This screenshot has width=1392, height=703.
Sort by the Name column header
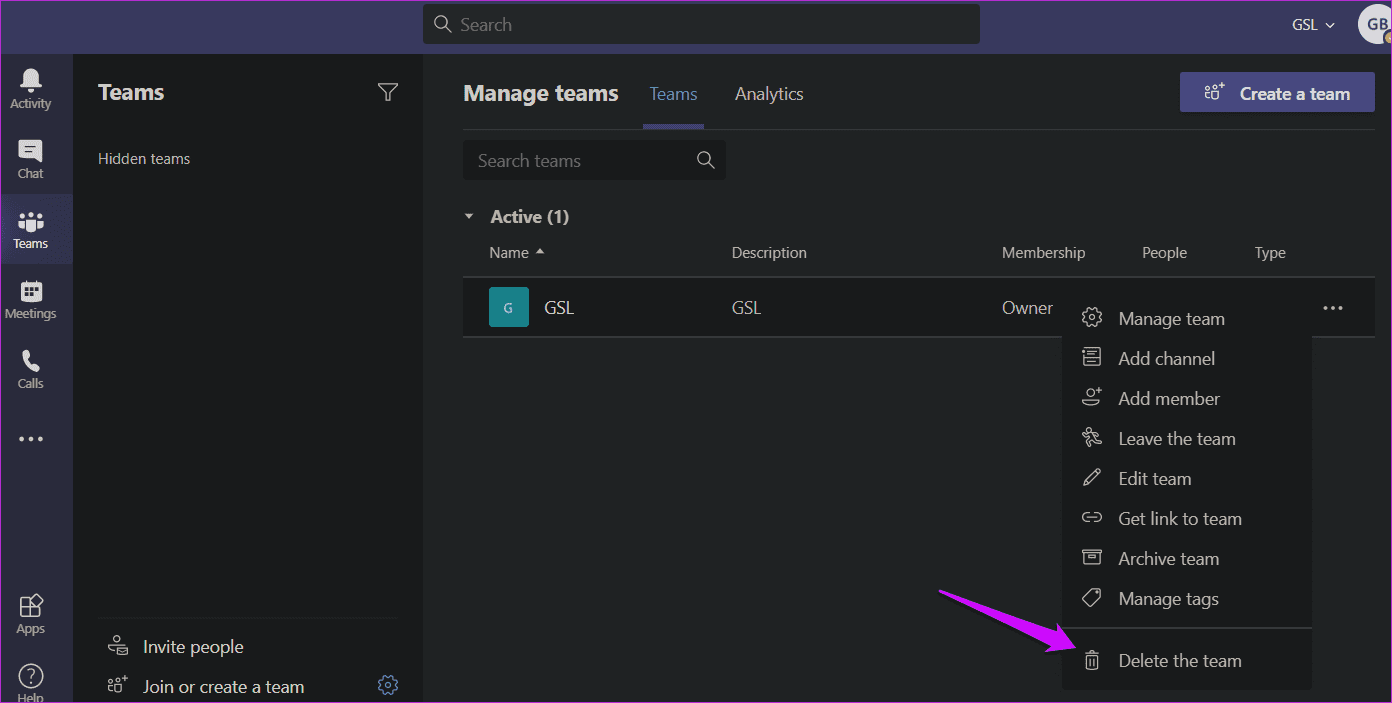click(517, 253)
